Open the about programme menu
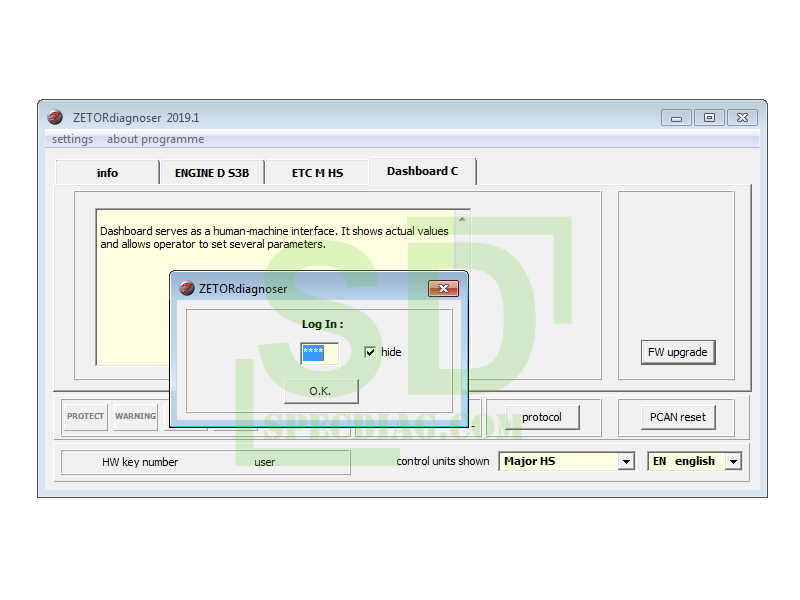Viewport: 800px width, 600px height. click(155, 140)
